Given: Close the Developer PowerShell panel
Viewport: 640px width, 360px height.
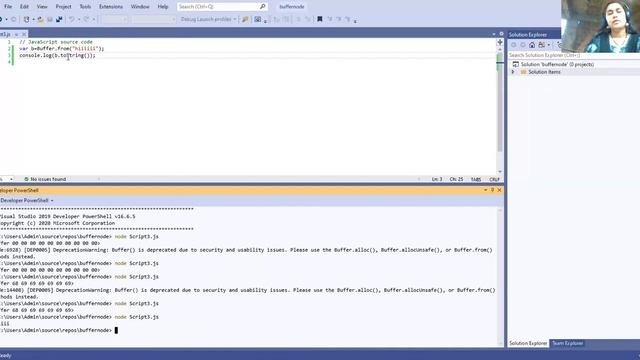Looking at the screenshot, I should 499,190.
